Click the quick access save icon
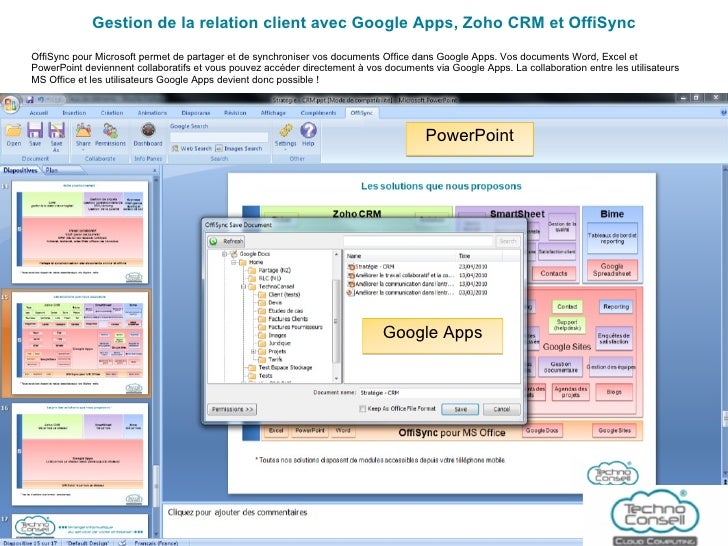728x546 pixels. 30,99
